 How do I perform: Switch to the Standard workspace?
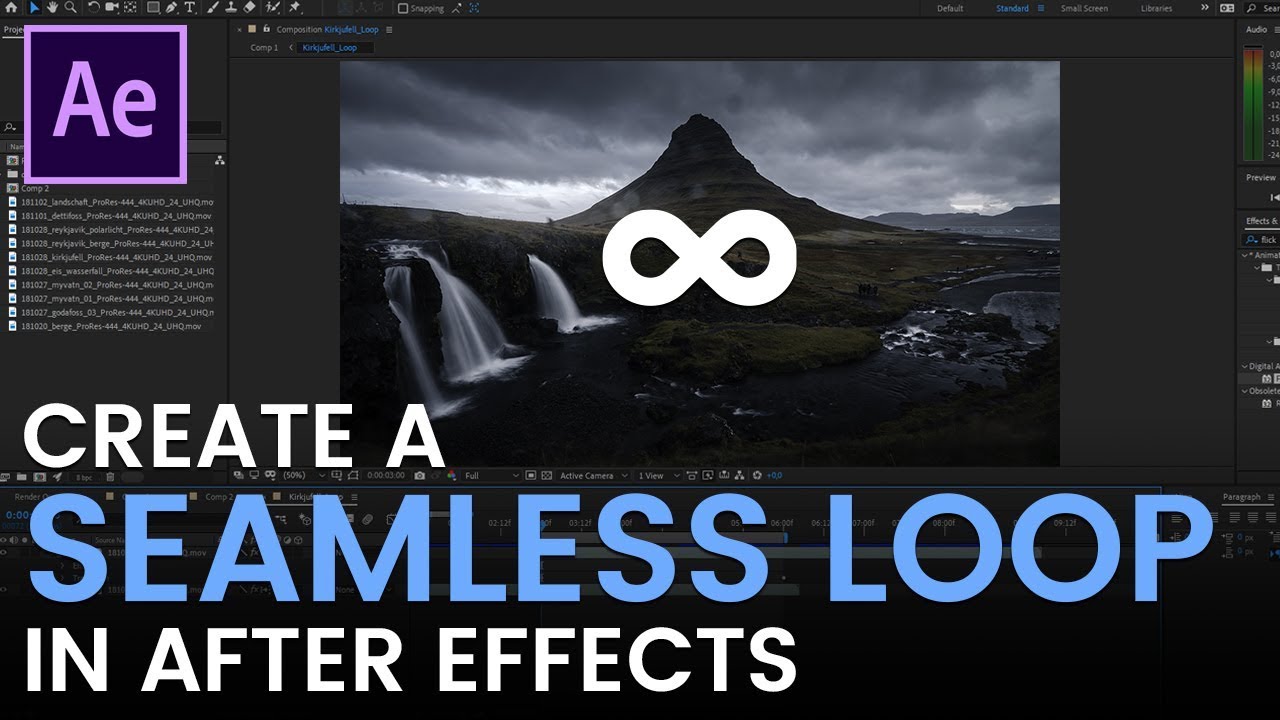point(1012,8)
